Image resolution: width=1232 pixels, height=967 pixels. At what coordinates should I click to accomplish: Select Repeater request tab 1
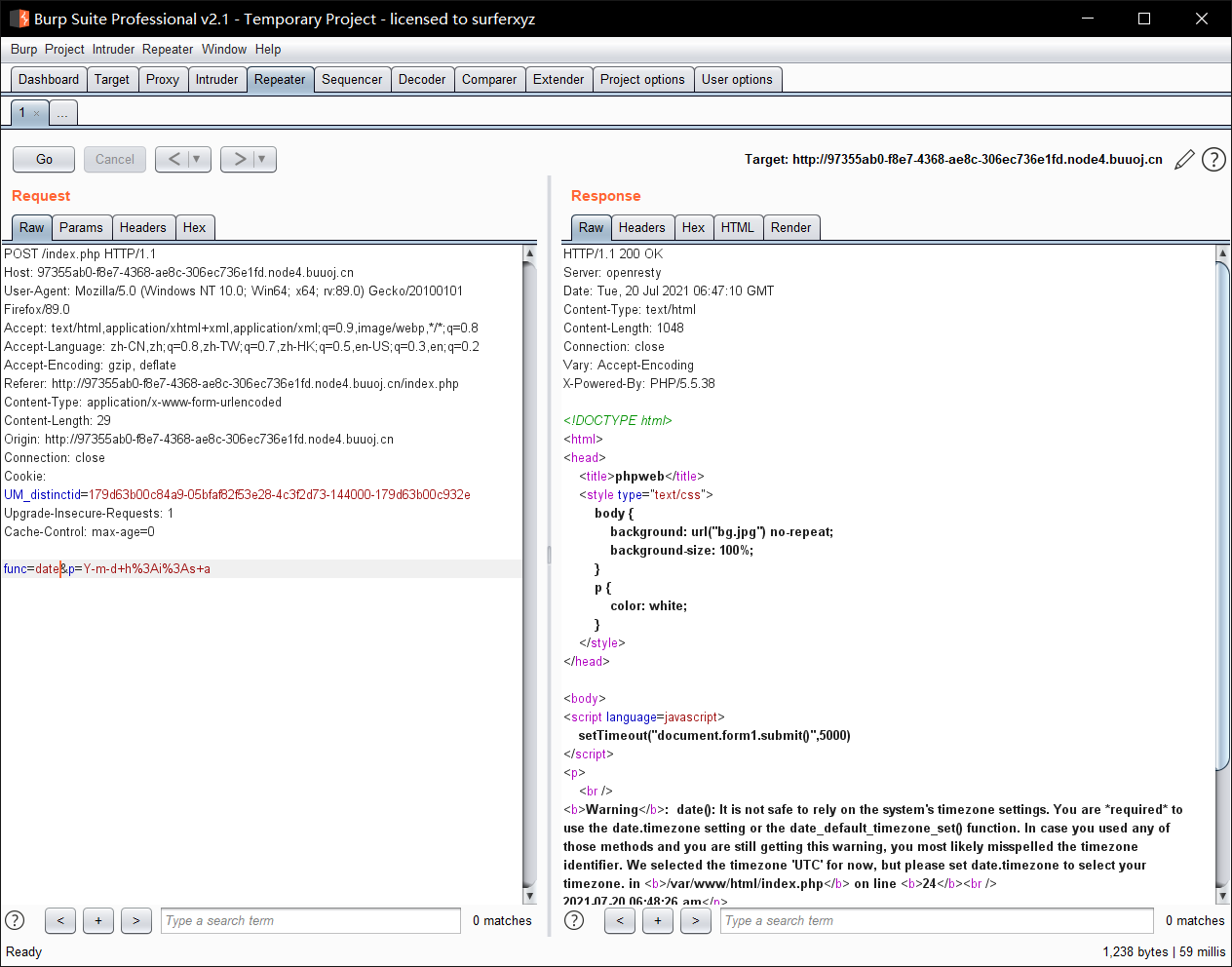22,112
